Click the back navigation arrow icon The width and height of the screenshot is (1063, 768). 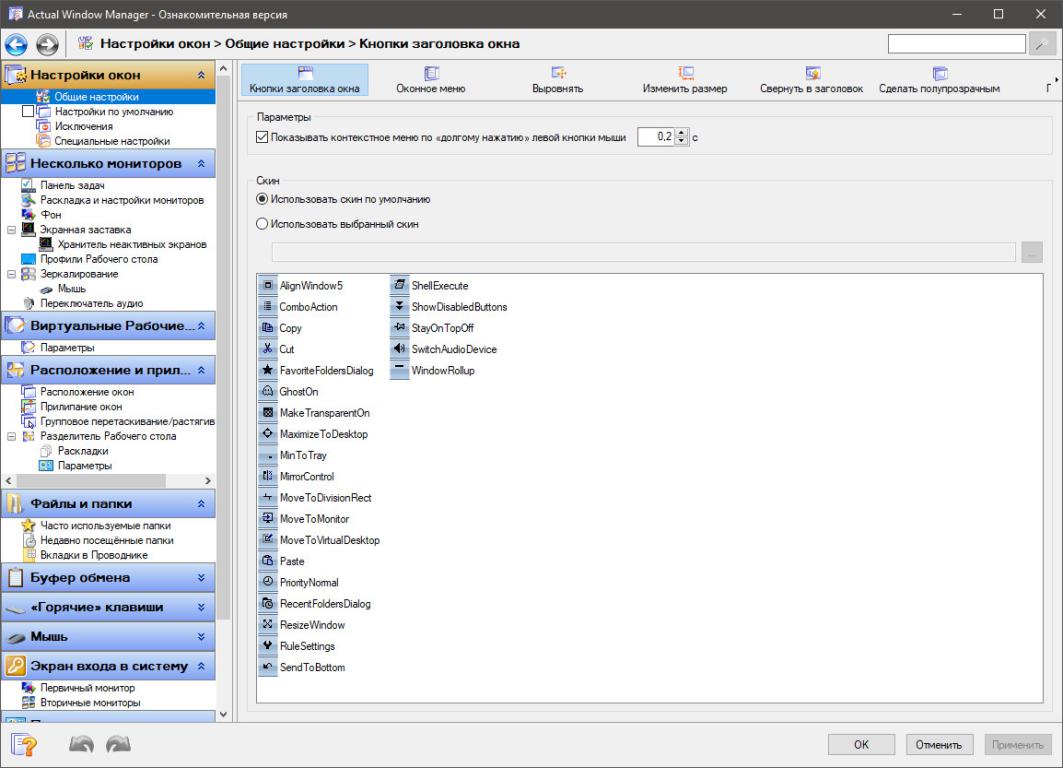(17, 44)
